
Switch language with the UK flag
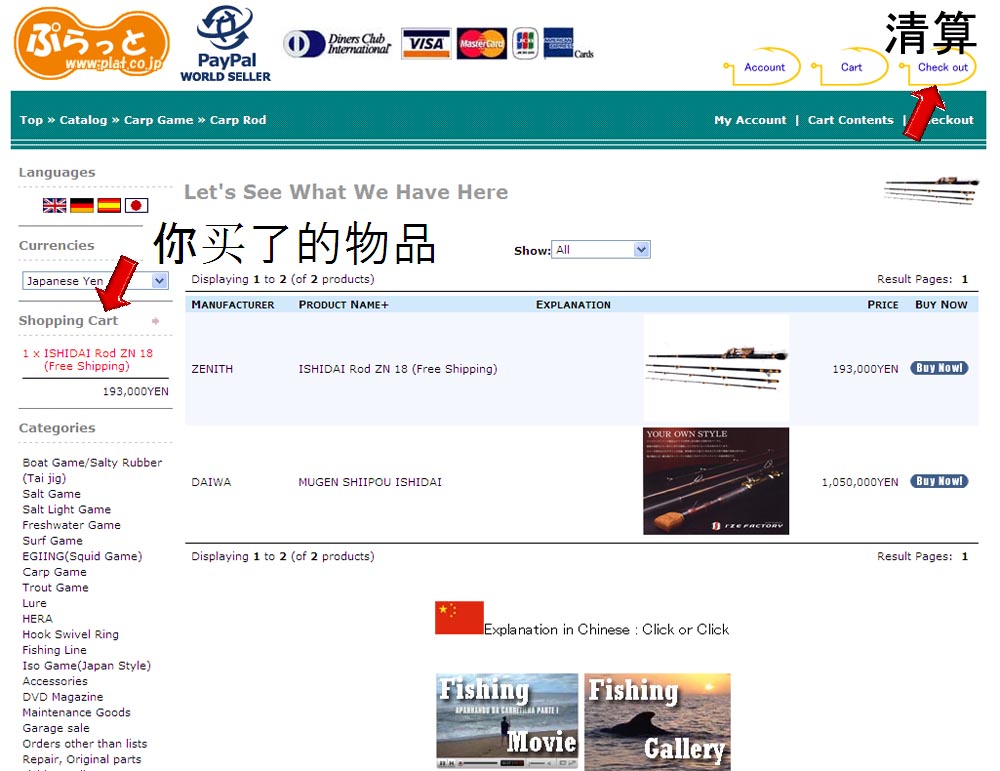tap(54, 205)
